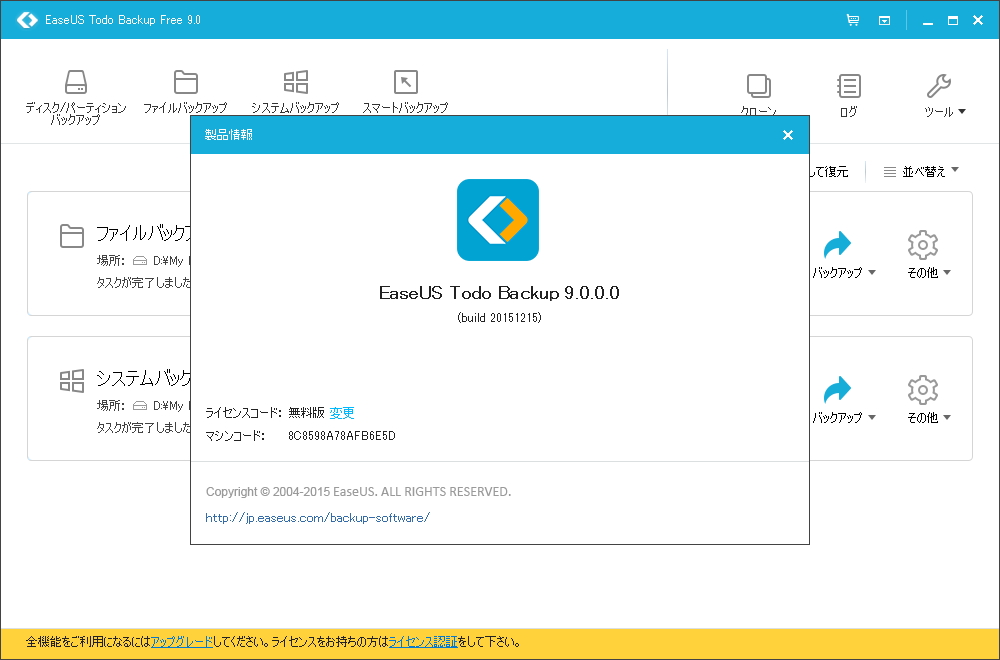The image size is (1000, 660).
Task: Open the ファイルバックアップ tool
Action: tap(185, 90)
